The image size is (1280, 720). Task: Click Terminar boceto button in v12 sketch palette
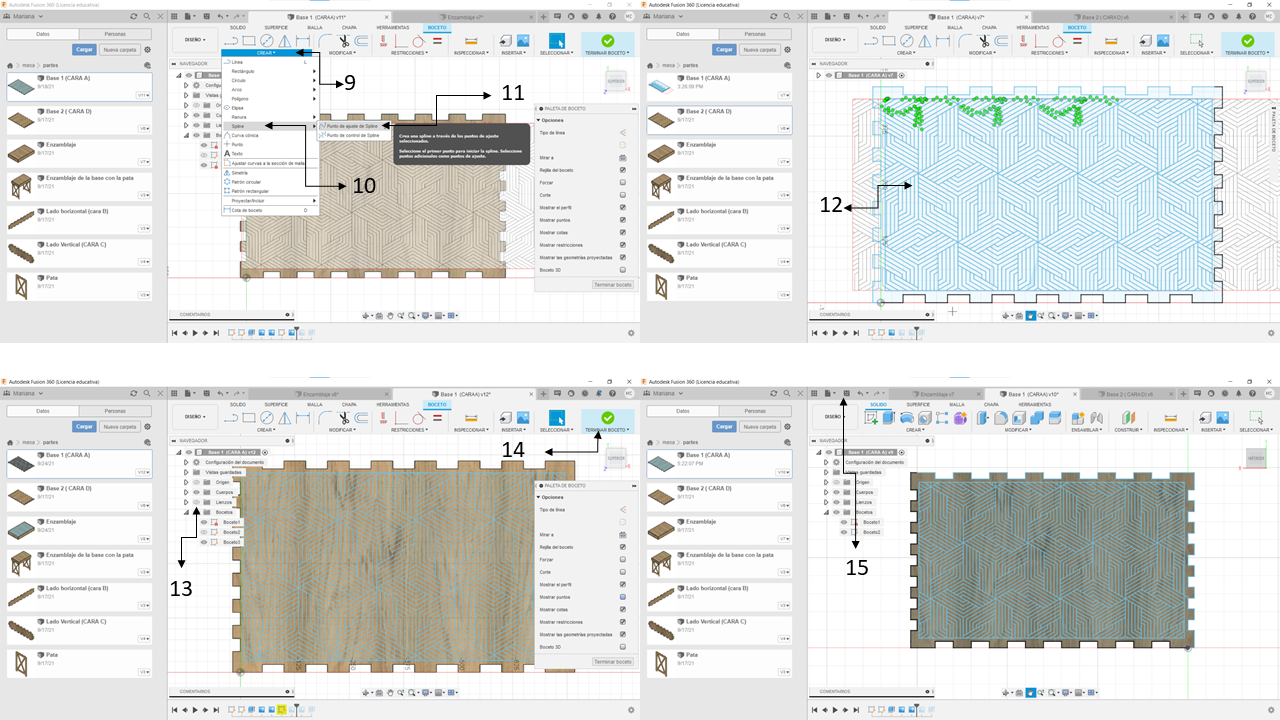(x=612, y=662)
